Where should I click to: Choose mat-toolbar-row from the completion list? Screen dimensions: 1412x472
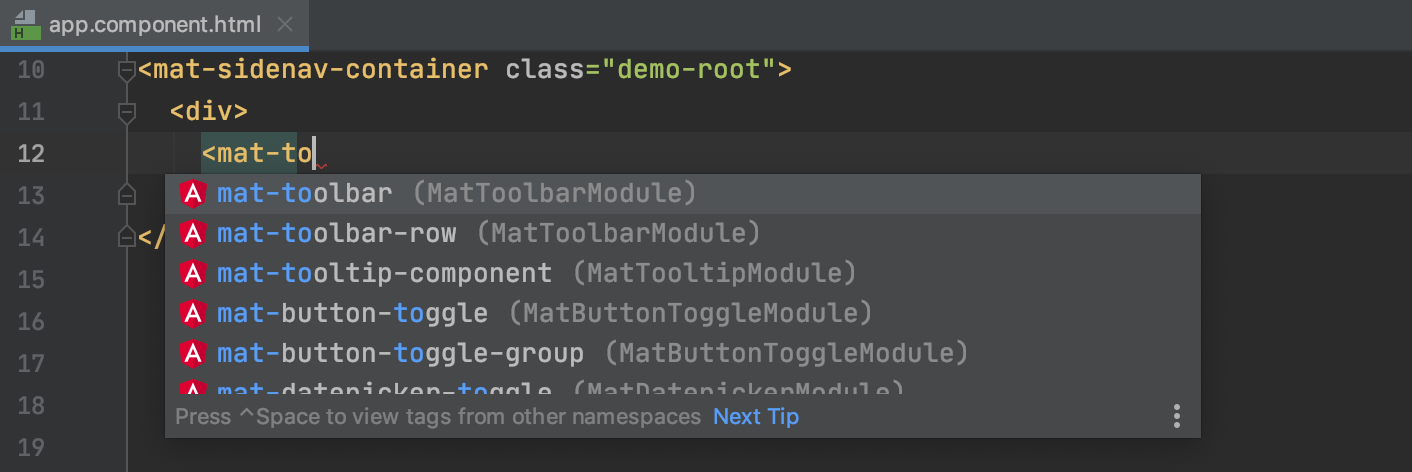pyautogui.click(x=336, y=233)
